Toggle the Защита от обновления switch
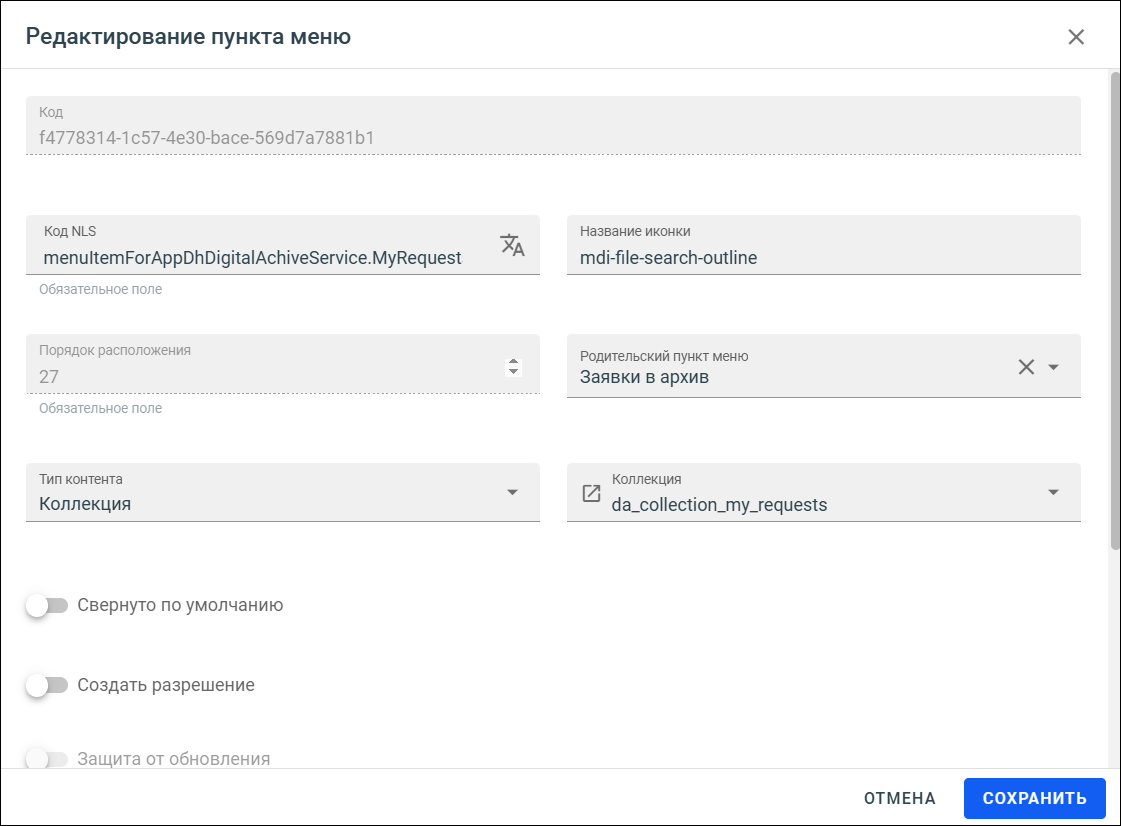 46,759
